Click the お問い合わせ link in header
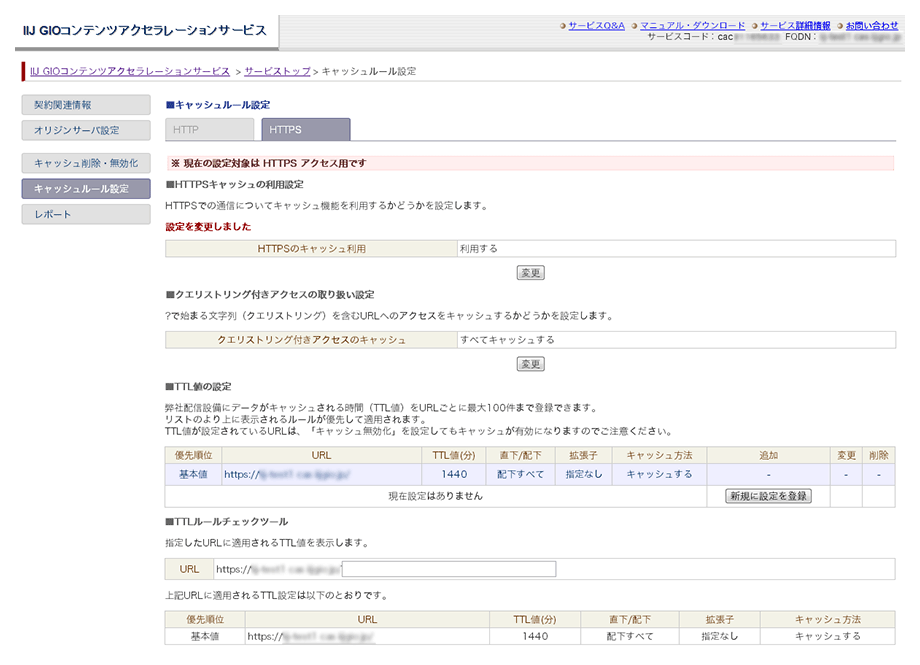Image resolution: width=920 pixels, height=665 pixels. point(871,26)
